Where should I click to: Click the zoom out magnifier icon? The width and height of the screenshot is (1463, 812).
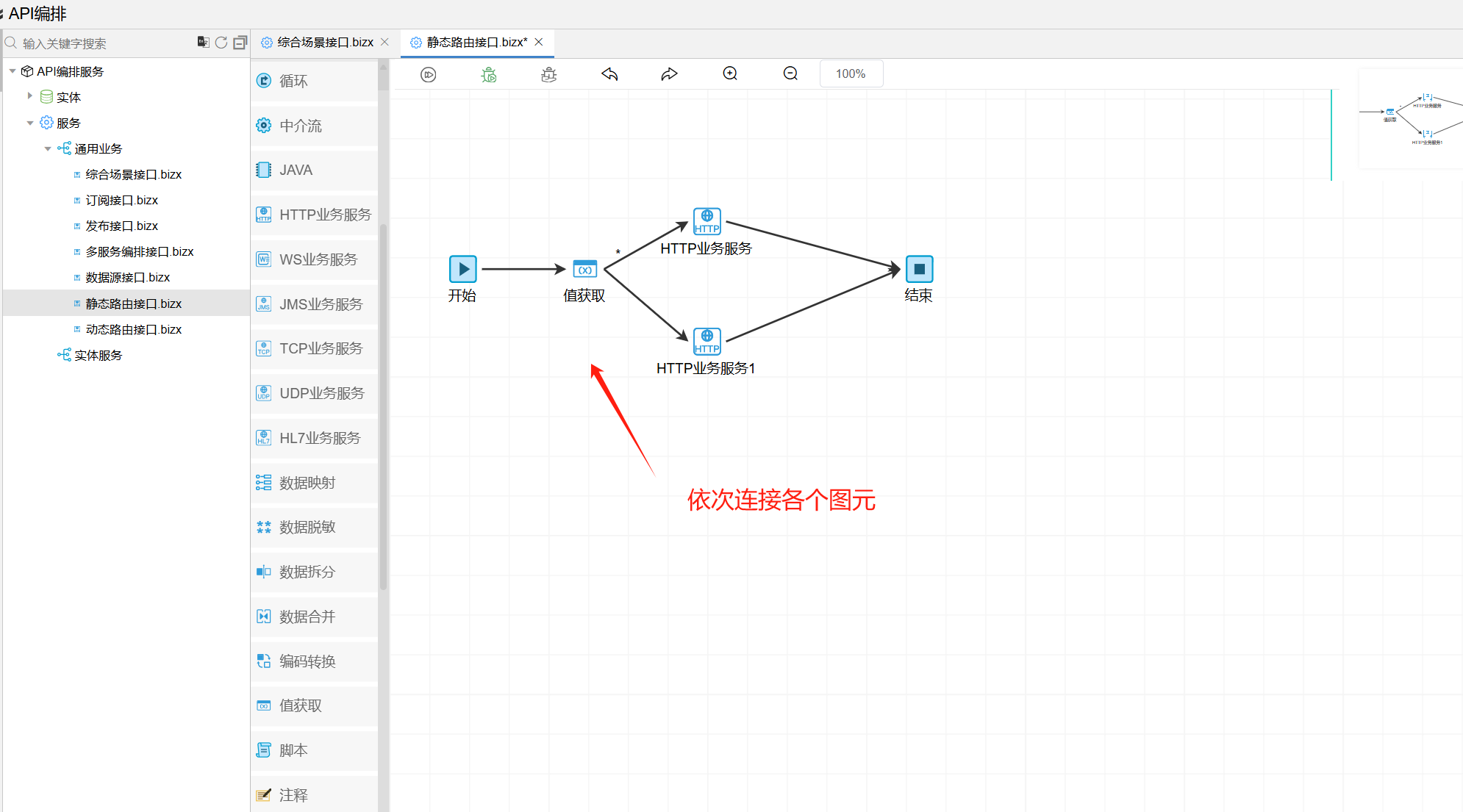790,73
